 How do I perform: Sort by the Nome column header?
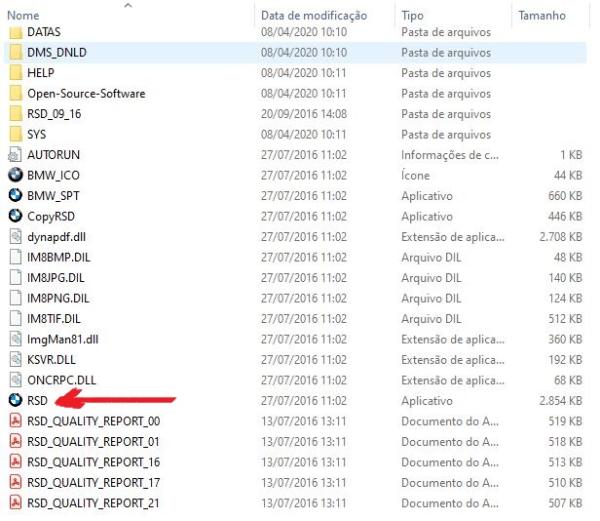(23, 15)
